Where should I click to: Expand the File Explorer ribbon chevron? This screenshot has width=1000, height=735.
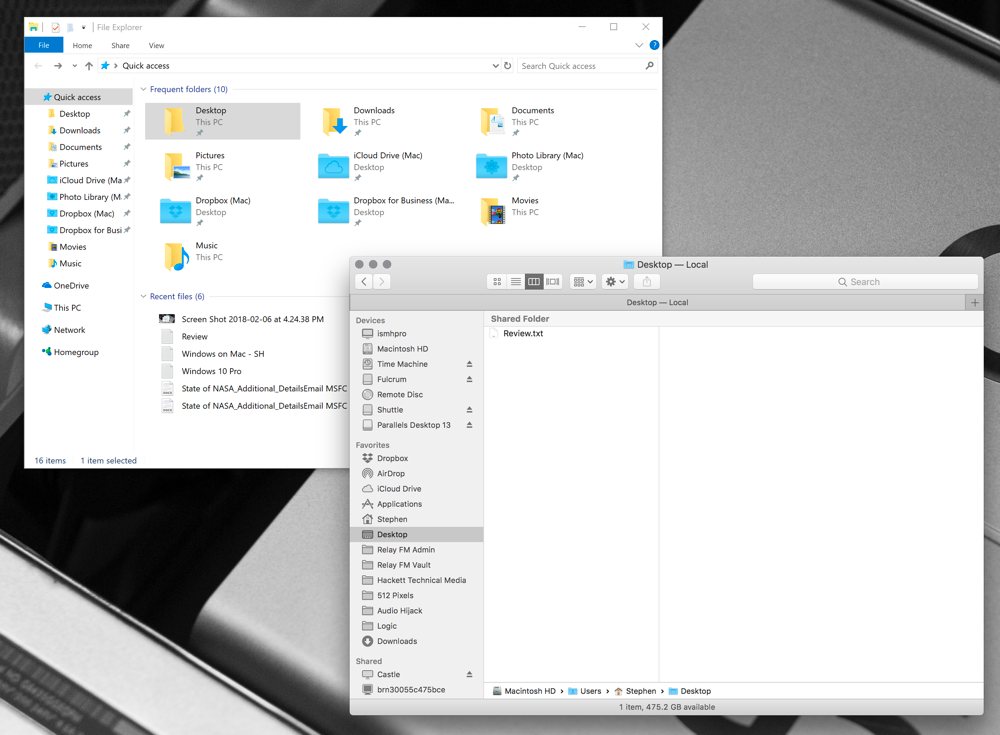pyautogui.click(x=639, y=45)
